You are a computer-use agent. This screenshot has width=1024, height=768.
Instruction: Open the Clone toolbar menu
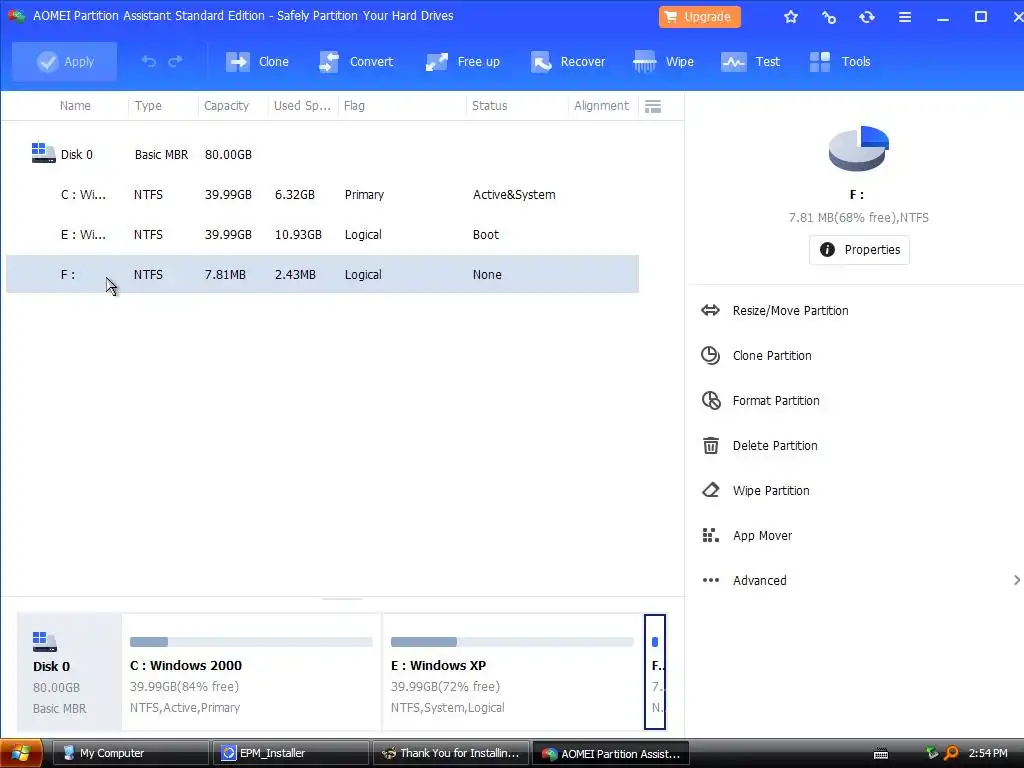[257, 61]
